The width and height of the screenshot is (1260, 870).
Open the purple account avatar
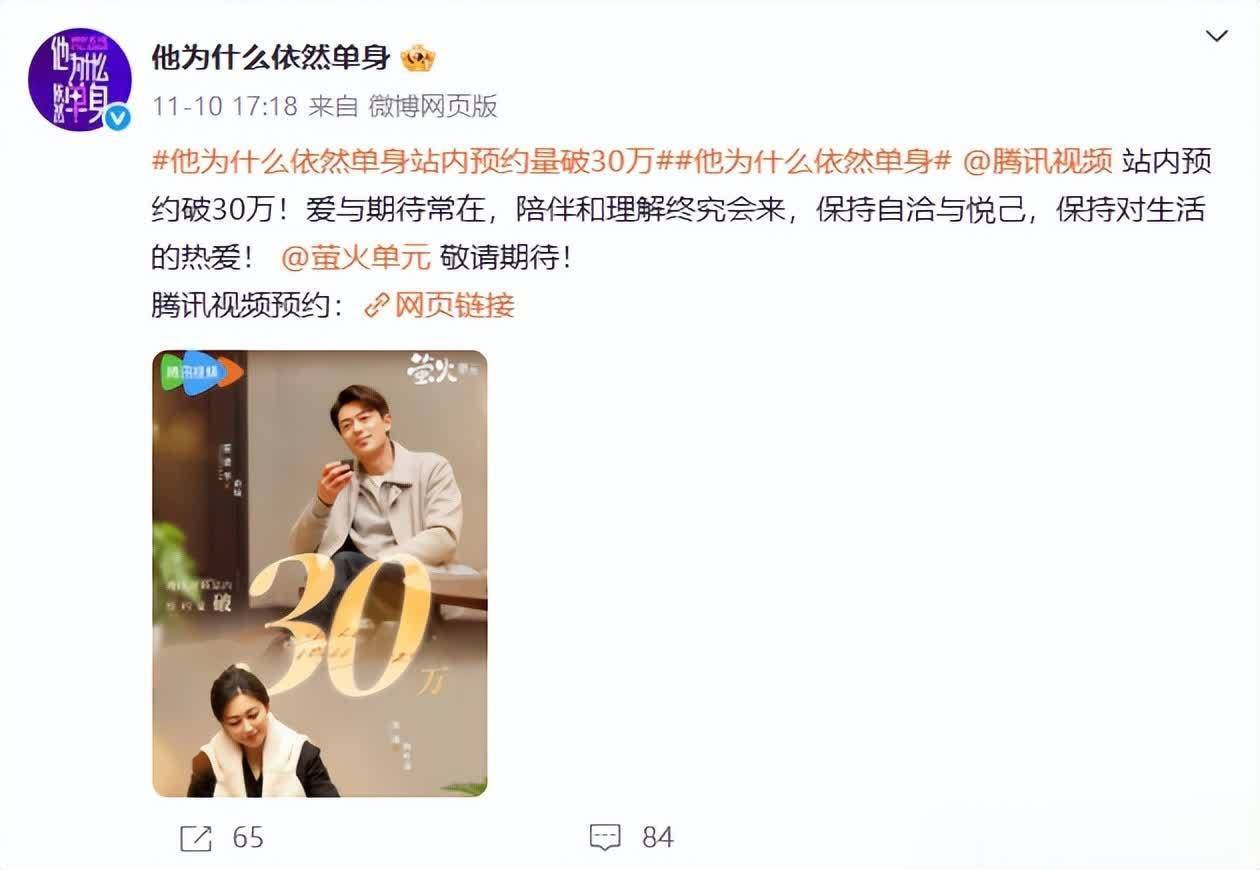pos(80,80)
